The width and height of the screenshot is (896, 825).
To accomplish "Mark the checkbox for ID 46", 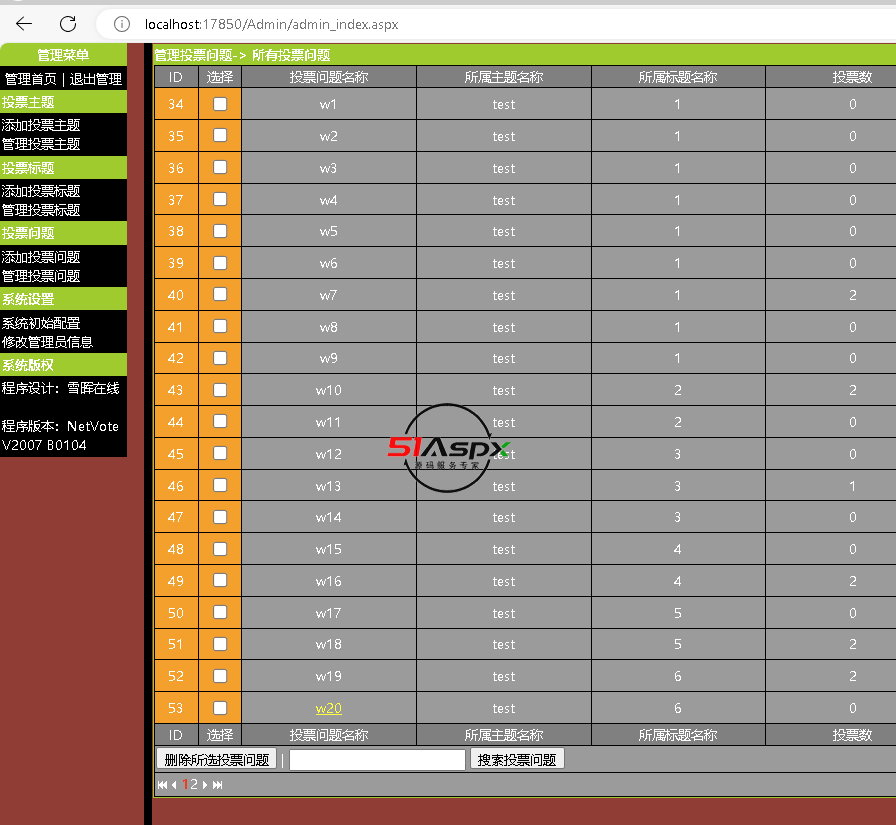I will click(220, 485).
